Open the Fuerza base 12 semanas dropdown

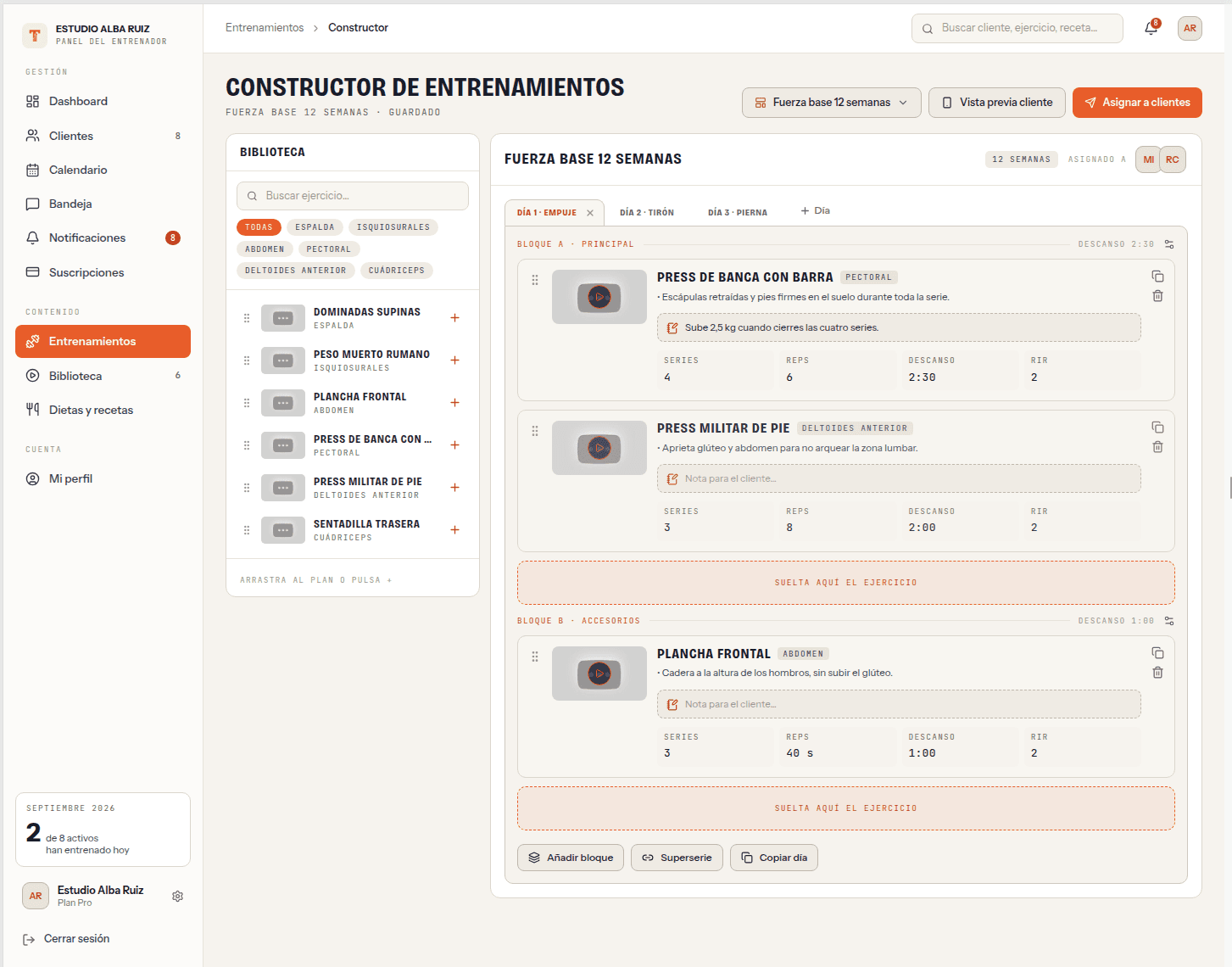(x=832, y=103)
